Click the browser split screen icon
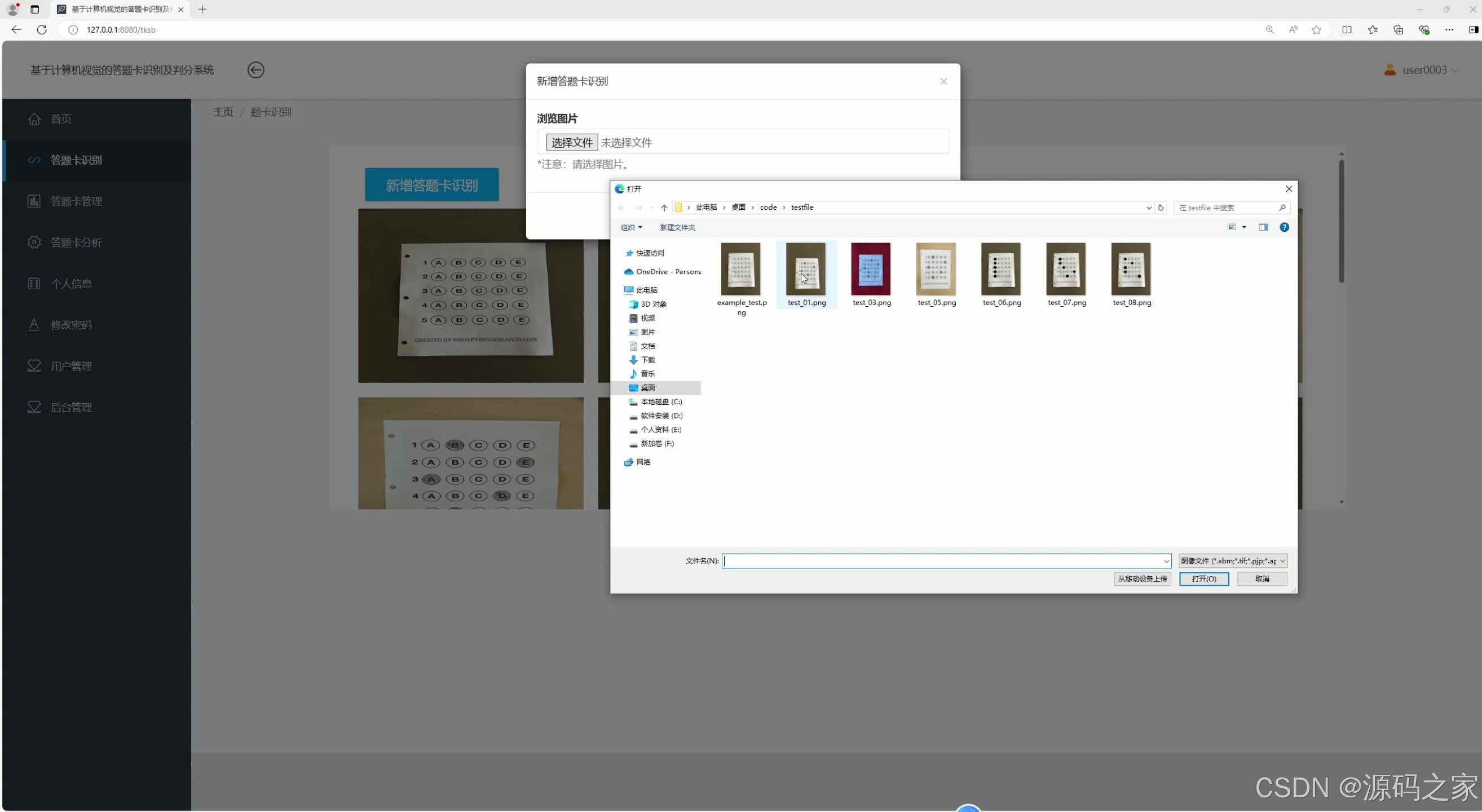 [1346, 30]
